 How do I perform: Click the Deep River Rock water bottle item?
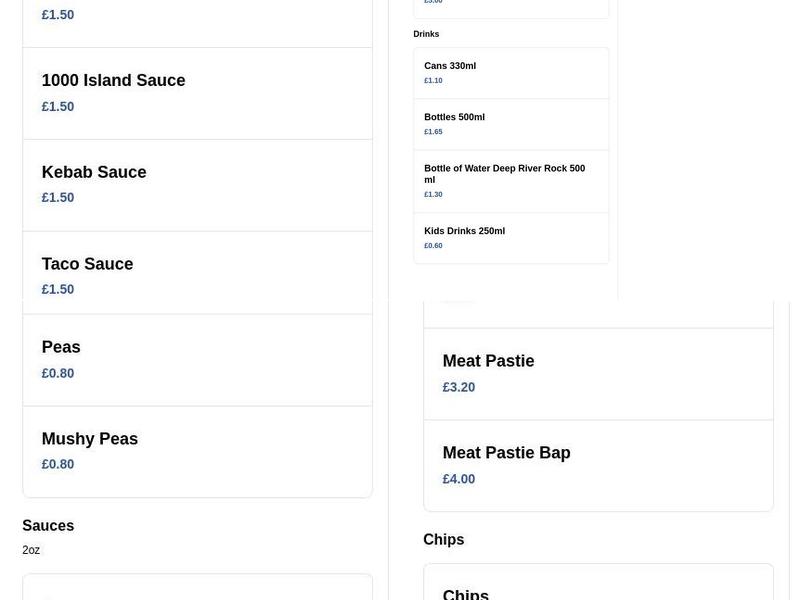[504, 174]
